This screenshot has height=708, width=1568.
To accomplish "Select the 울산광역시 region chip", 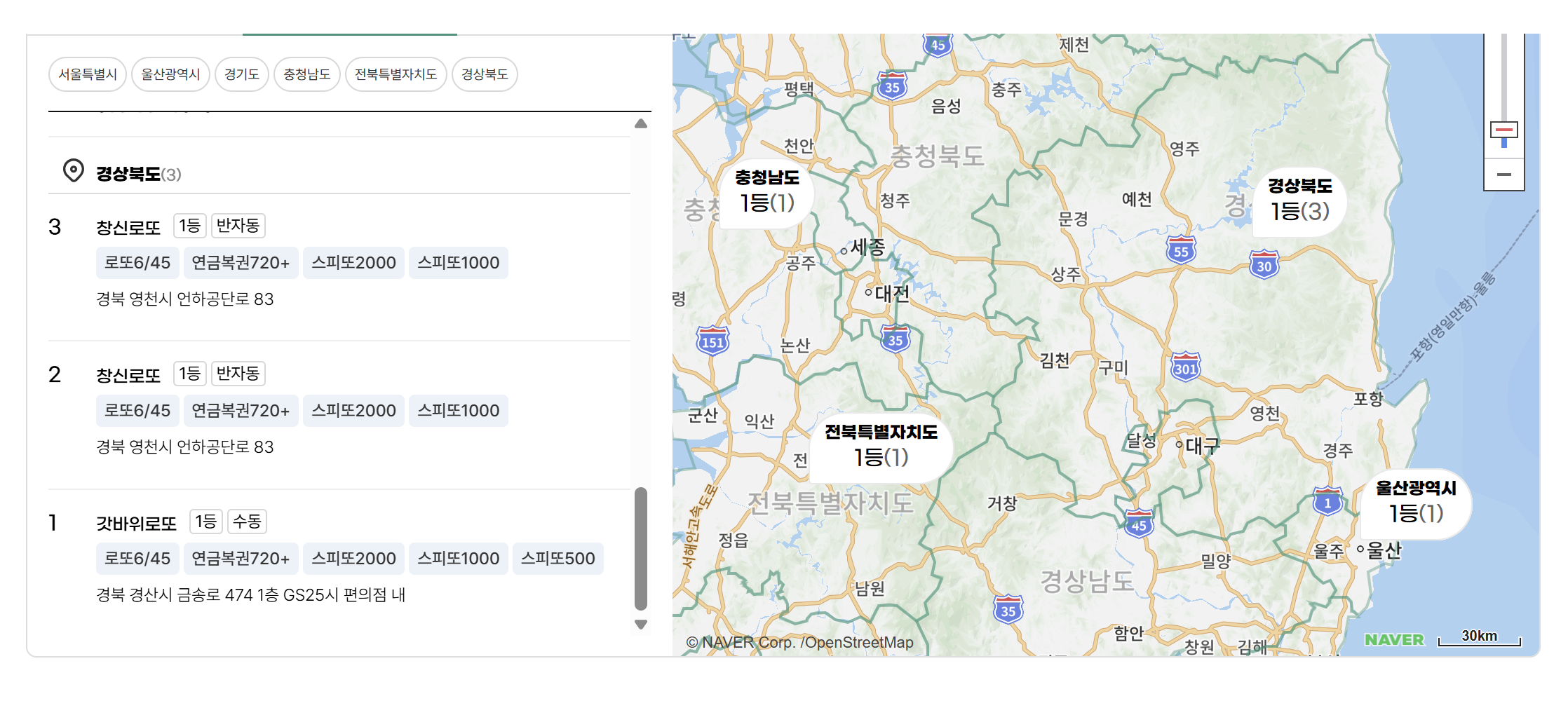I will tap(170, 74).
